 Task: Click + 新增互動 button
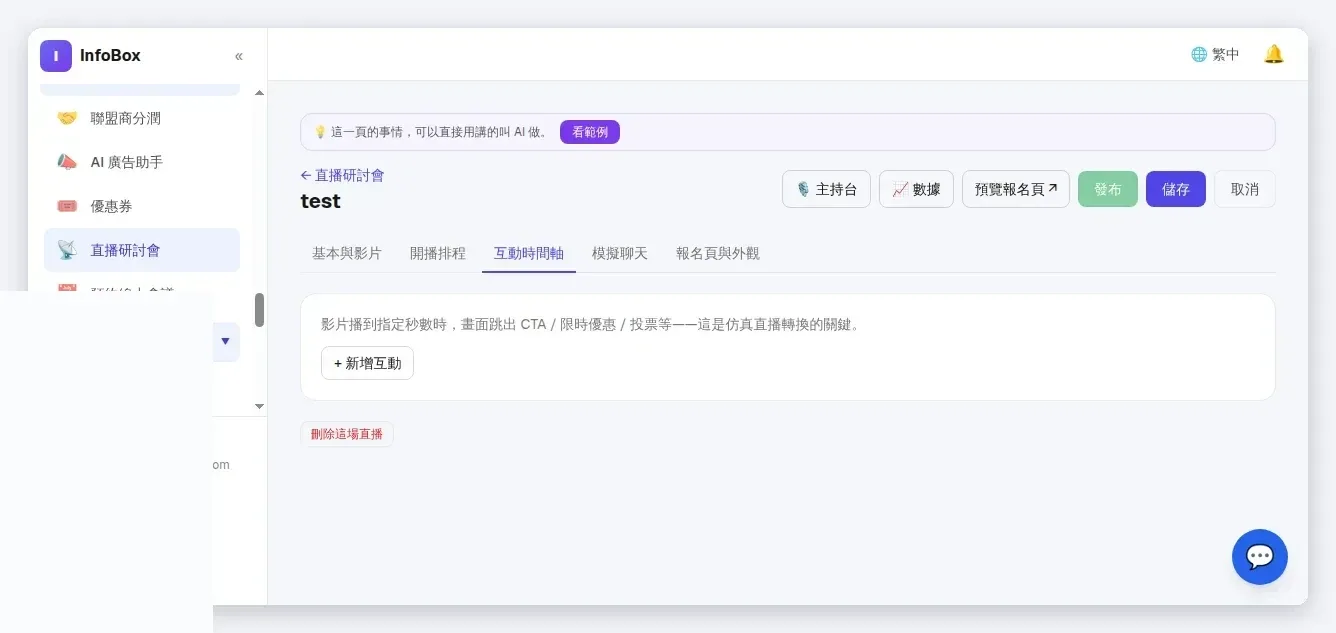point(367,363)
